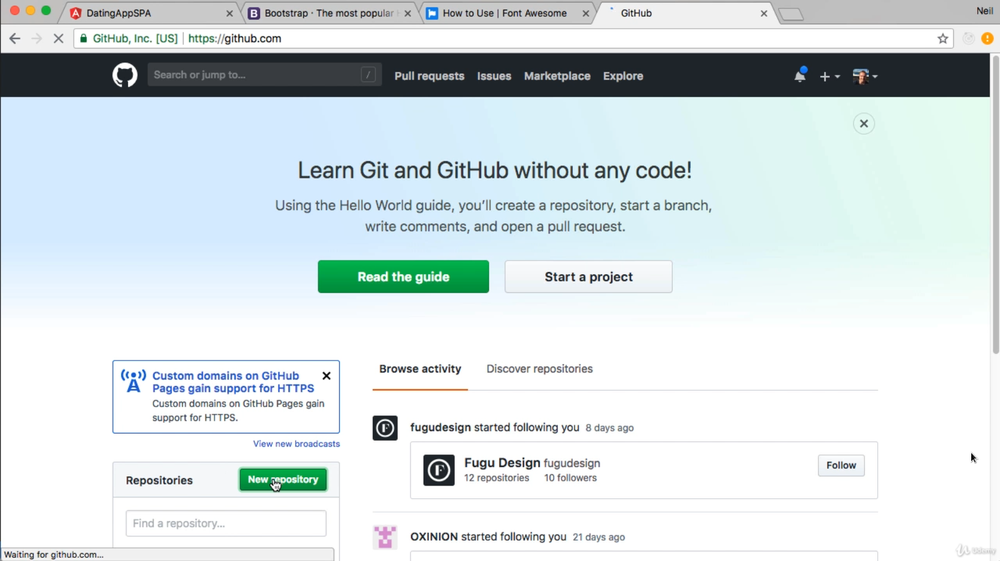Viewport: 1000px width, 561px height.
Task: Click the page vertical scrollbar
Action: coord(995,204)
